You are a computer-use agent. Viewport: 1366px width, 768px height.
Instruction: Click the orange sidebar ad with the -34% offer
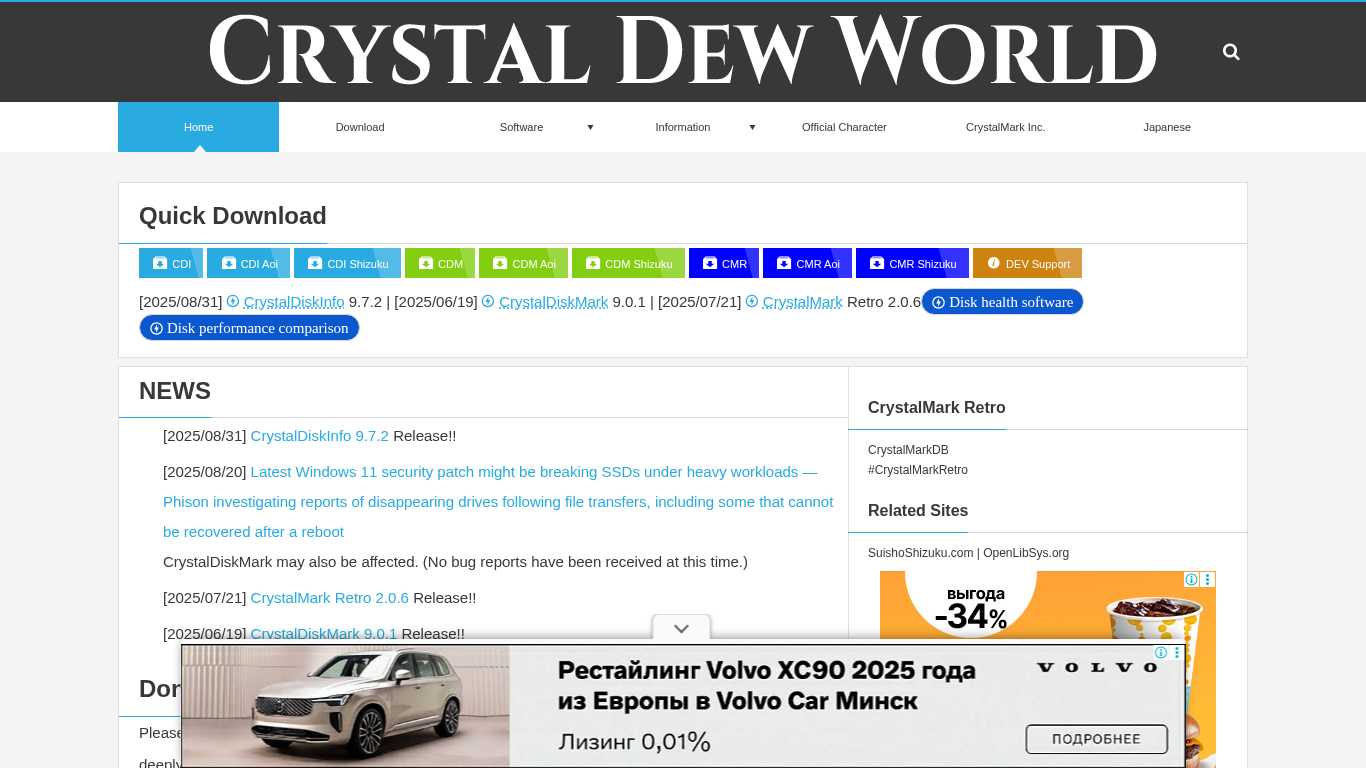point(1048,669)
